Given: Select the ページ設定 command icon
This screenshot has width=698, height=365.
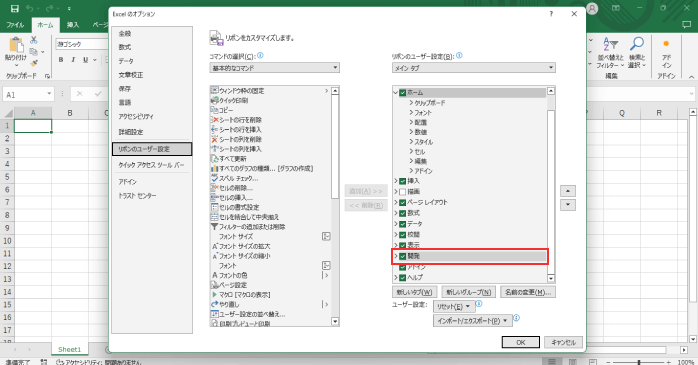Looking at the screenshot, I should coord(215,285).
